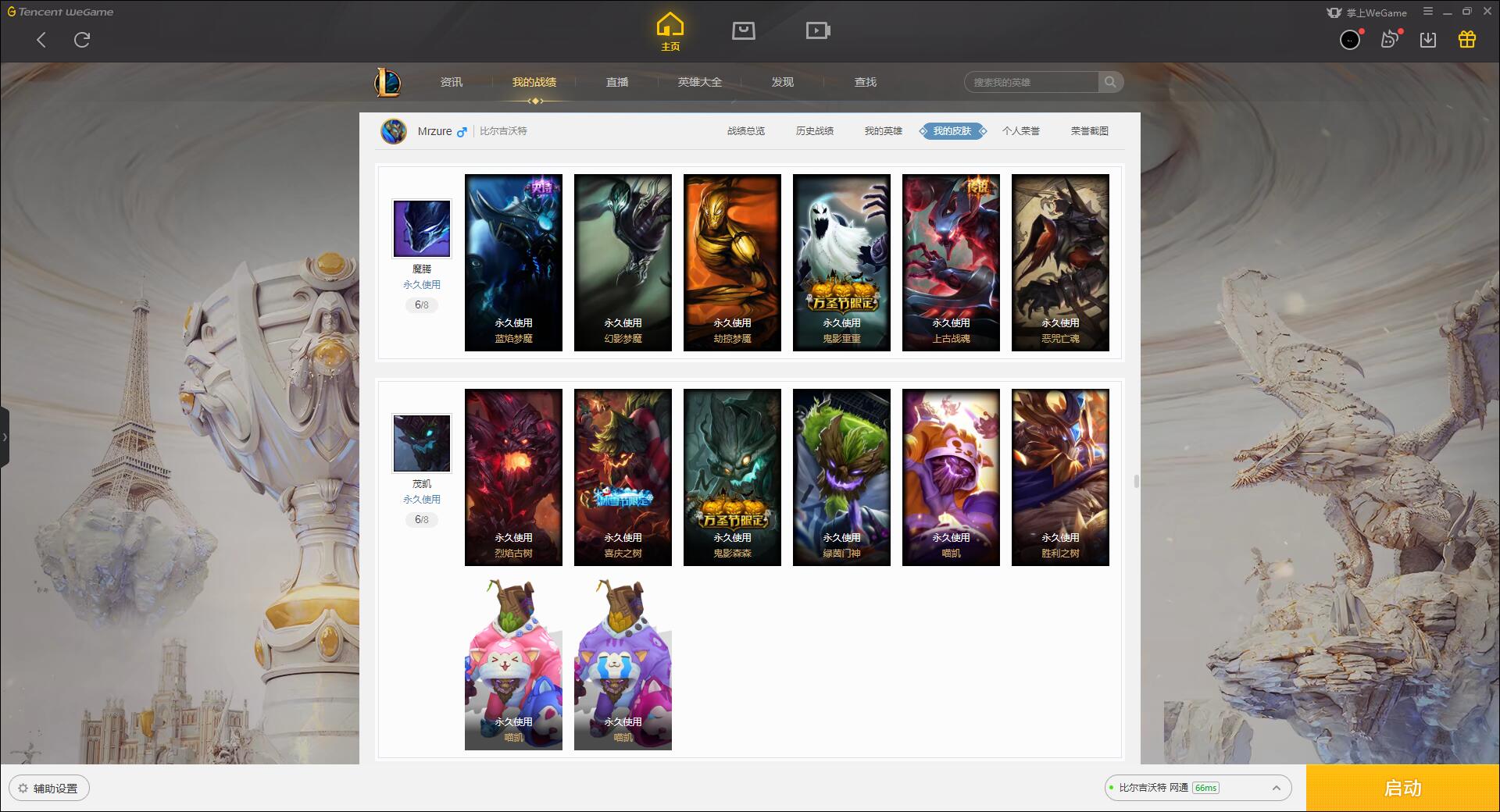Open the 战绩总览 sub-tab

pyautogui.click(x=746, y=131)
